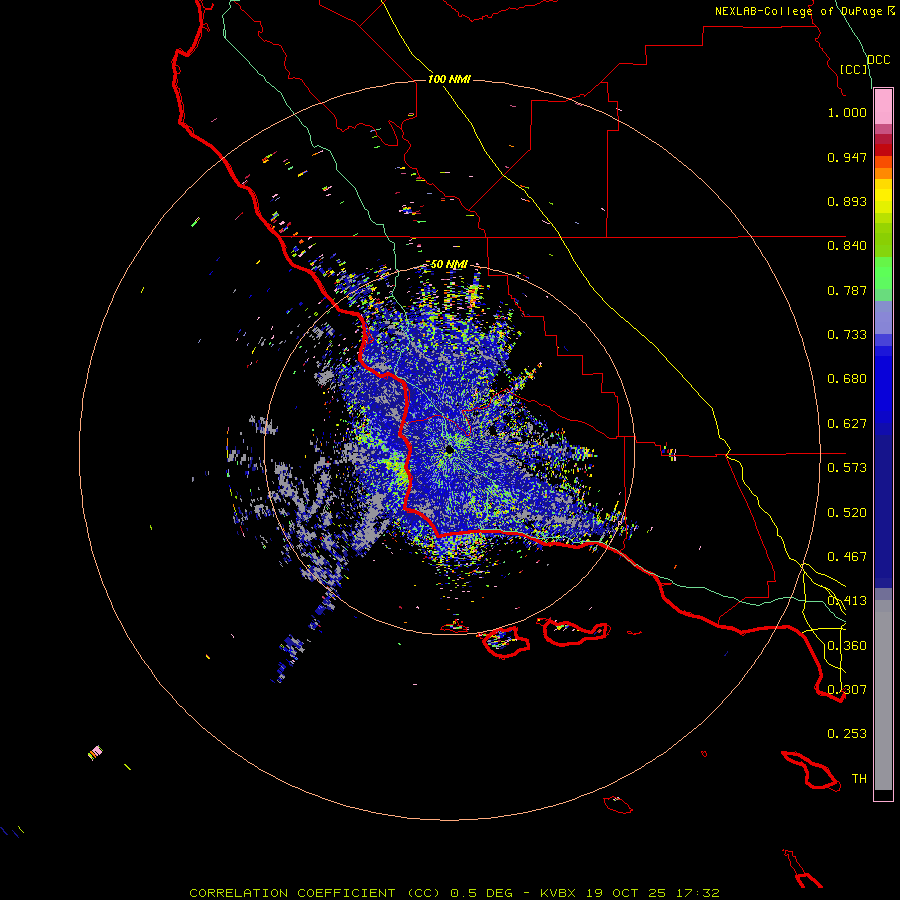
Task: Click the 0.413 value on the color scale
Action: (847, 601)
